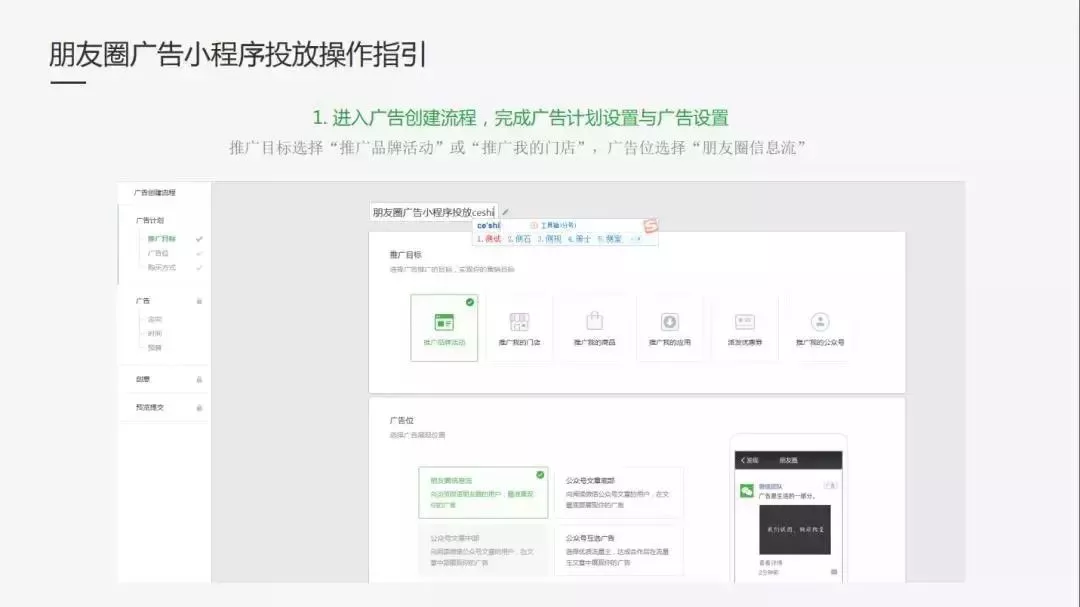Click the lock icon beside 预览提交

(199, 408)
